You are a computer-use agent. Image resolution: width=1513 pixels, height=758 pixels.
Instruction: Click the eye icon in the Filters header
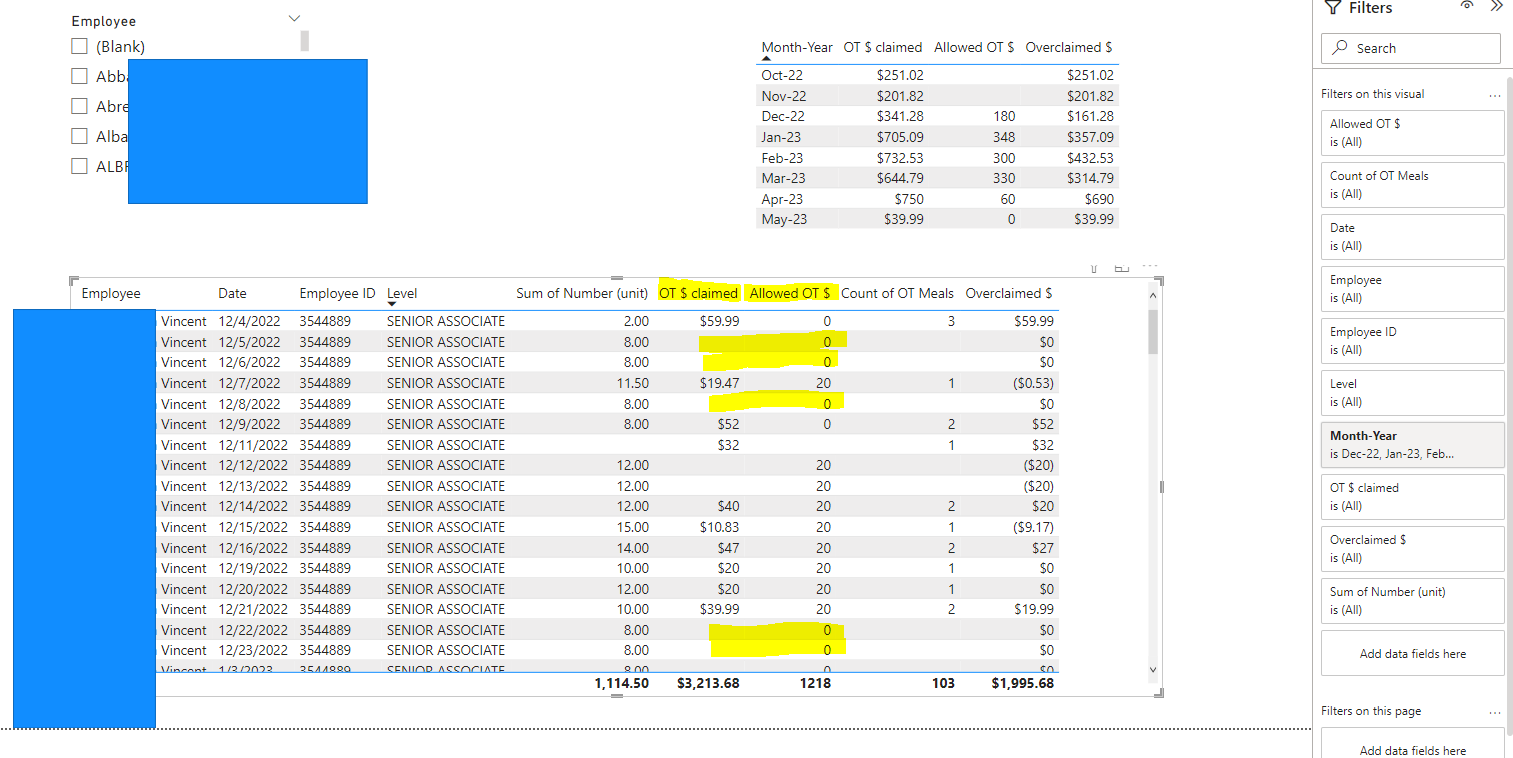point(1467,5)
